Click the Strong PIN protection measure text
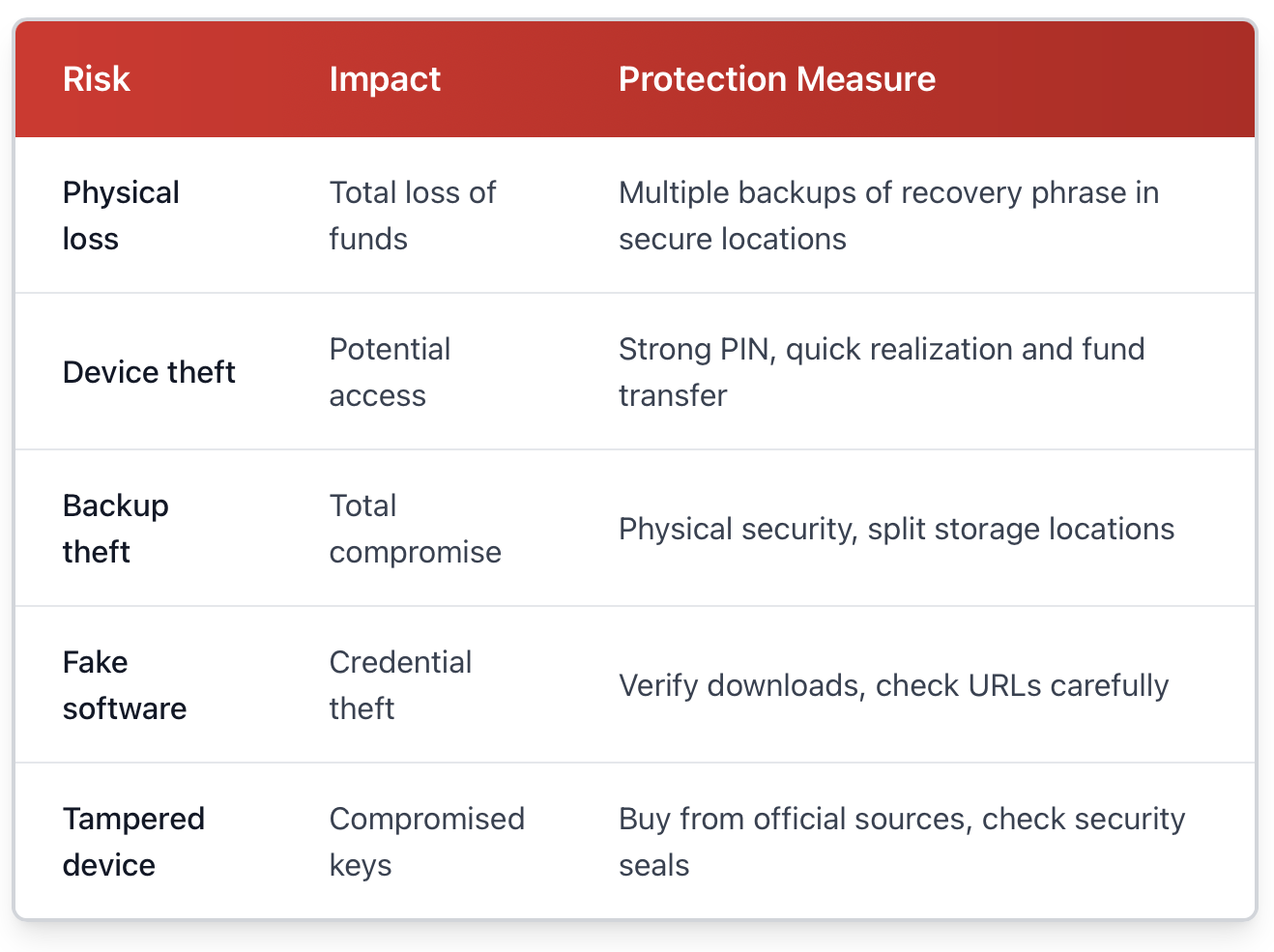 [x=881, y=350]
